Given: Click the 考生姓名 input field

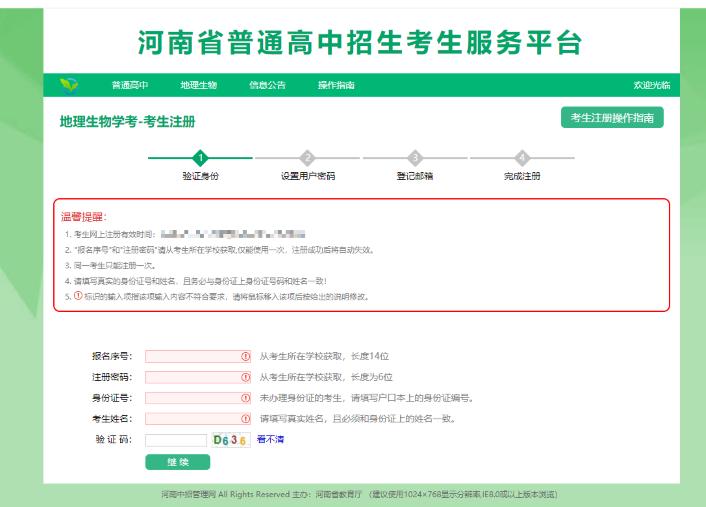Looking at the screenshot, I should [198, 419].
